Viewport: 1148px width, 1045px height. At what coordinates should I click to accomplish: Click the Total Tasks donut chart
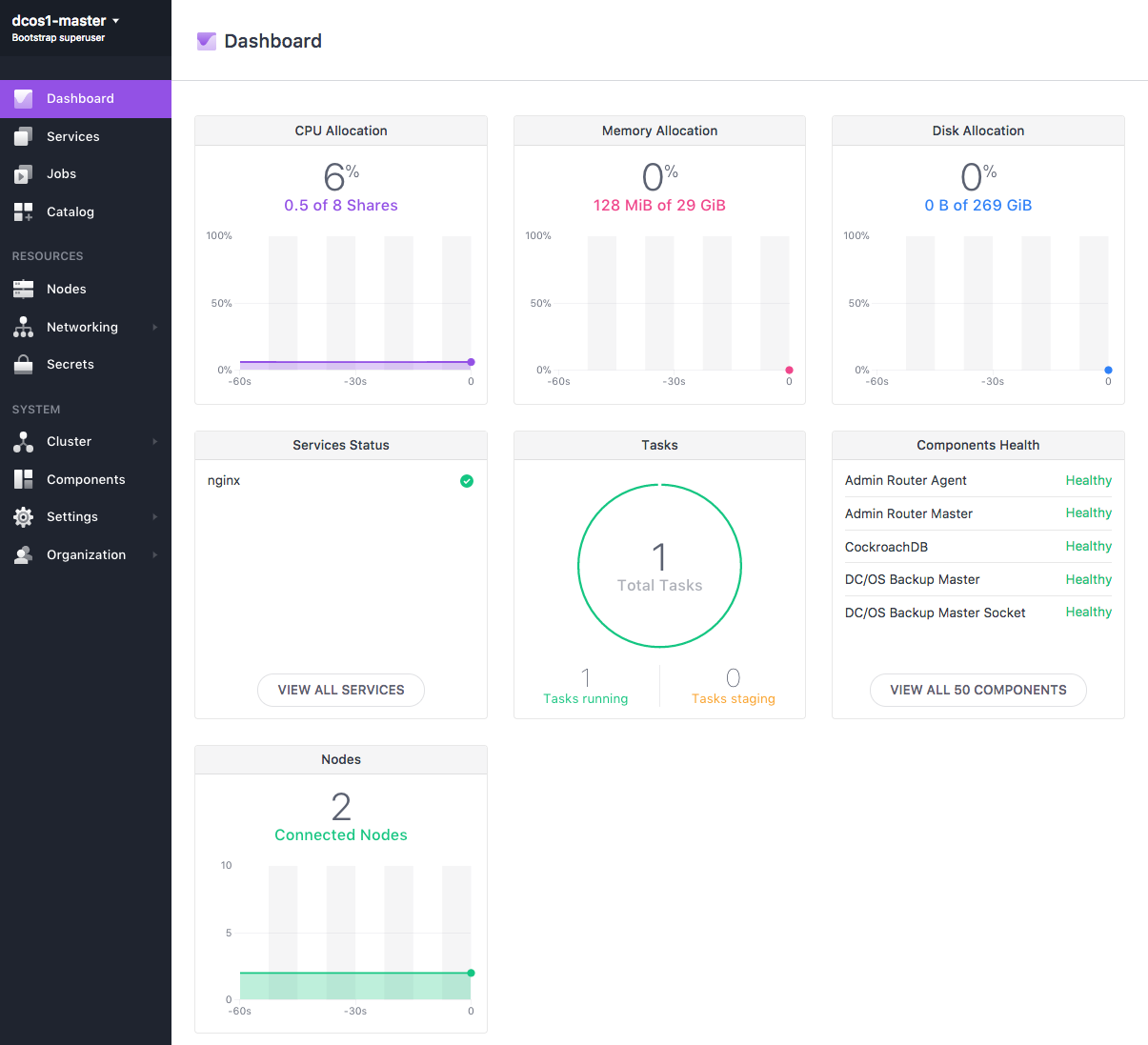click(x=659, y=566)
